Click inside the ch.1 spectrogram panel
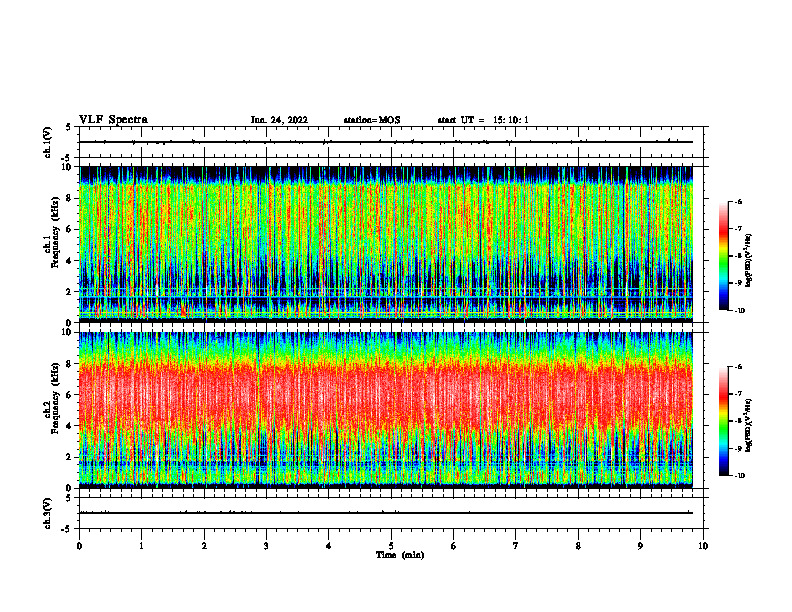Viewport: 792px width, 612px height. 386,244
